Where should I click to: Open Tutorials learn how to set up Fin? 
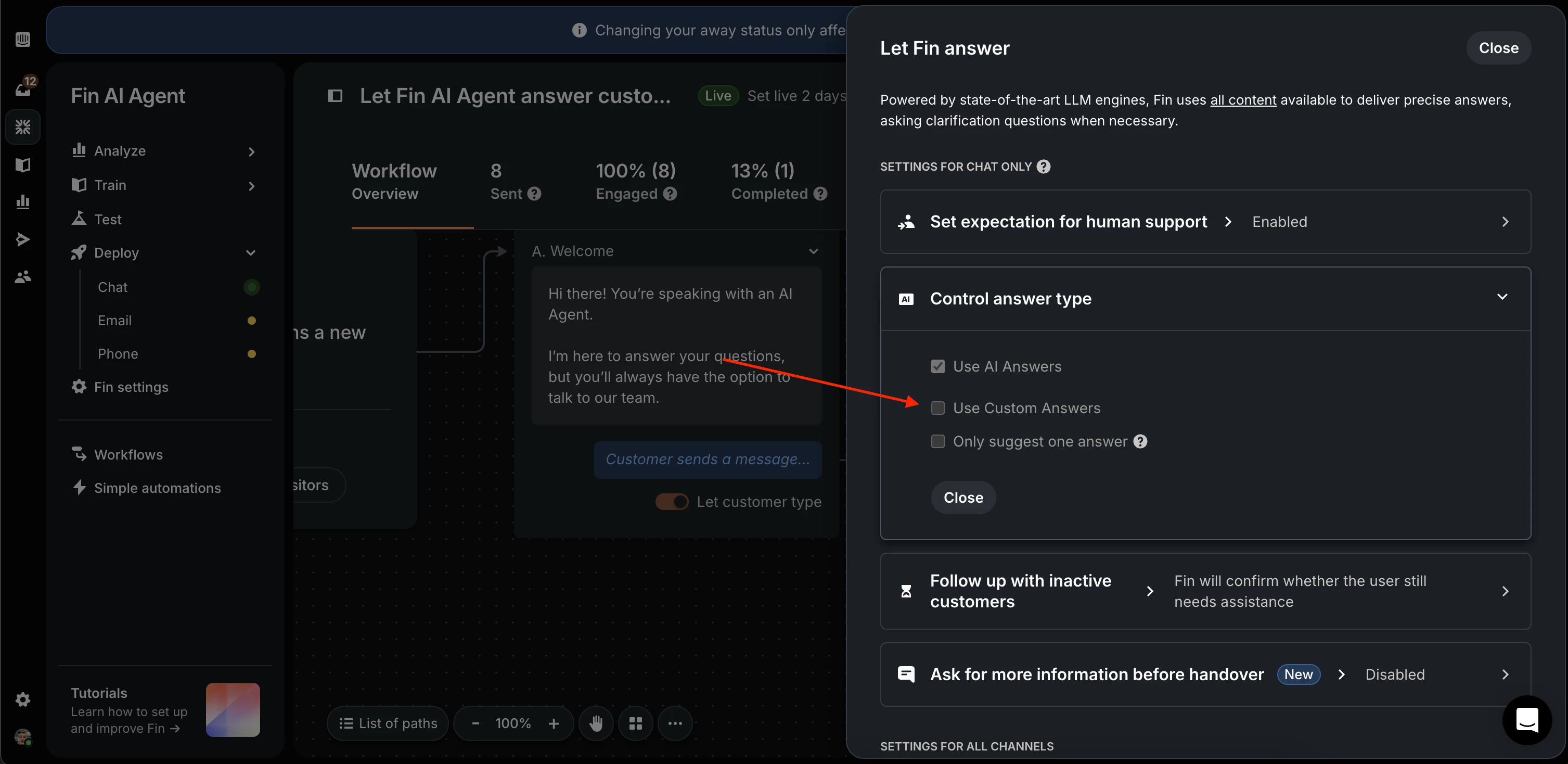pos(130,710)
